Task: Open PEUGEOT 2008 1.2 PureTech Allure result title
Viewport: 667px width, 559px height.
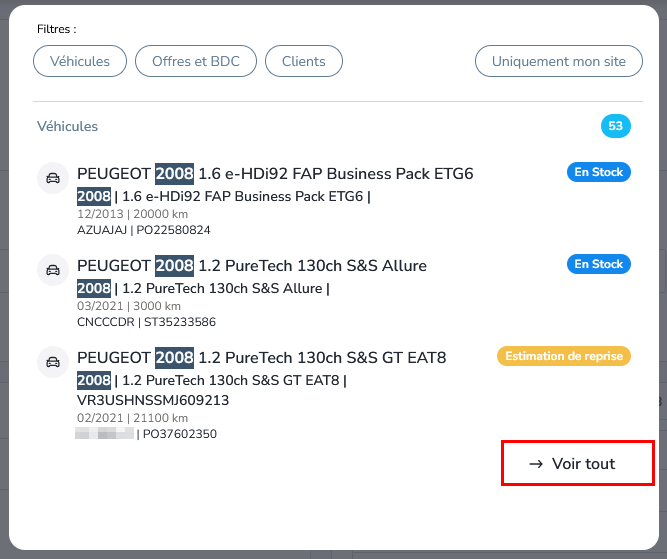Action: (x=252, y=265)
